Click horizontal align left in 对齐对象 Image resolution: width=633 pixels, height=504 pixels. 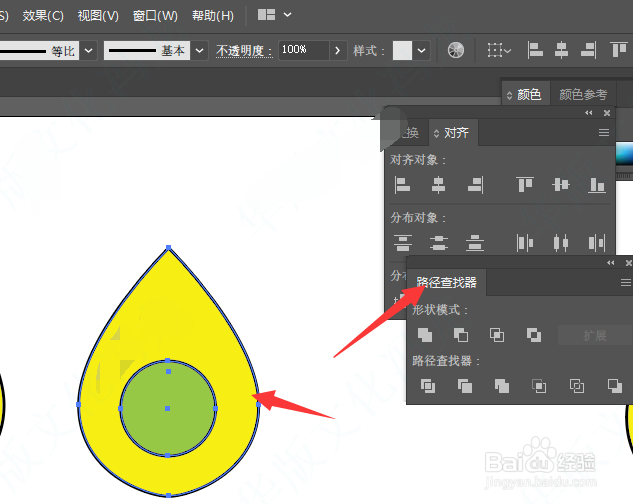(402, 185)
